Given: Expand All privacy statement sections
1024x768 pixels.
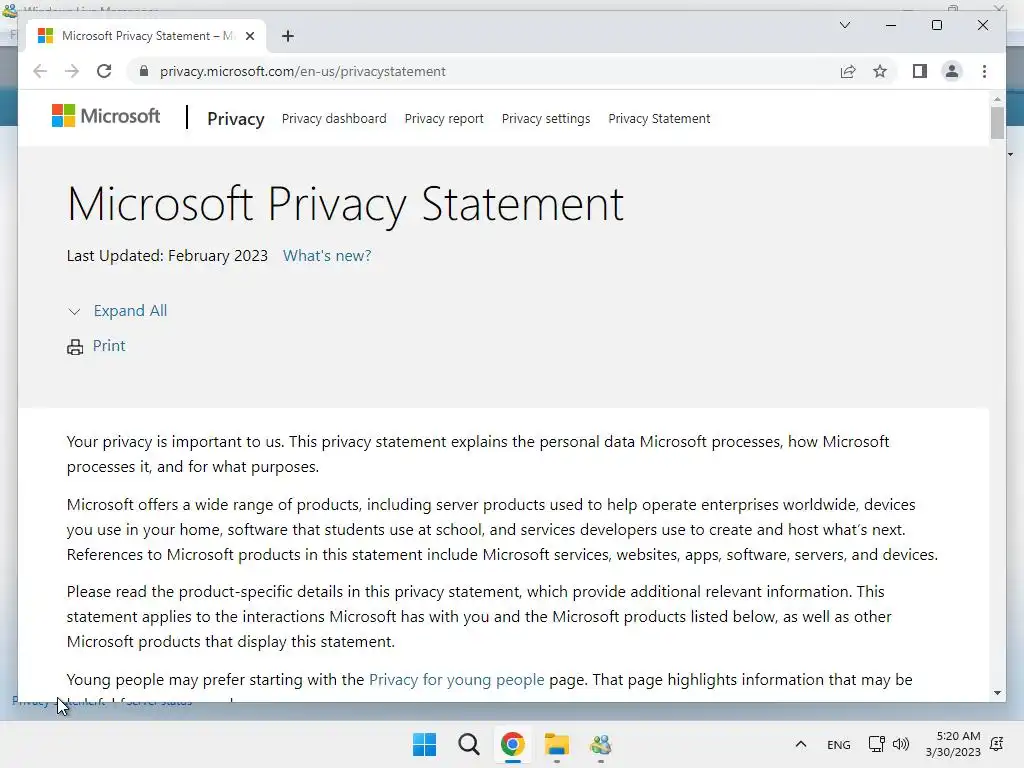Looking at the screenshot, I should pos(130,311).
